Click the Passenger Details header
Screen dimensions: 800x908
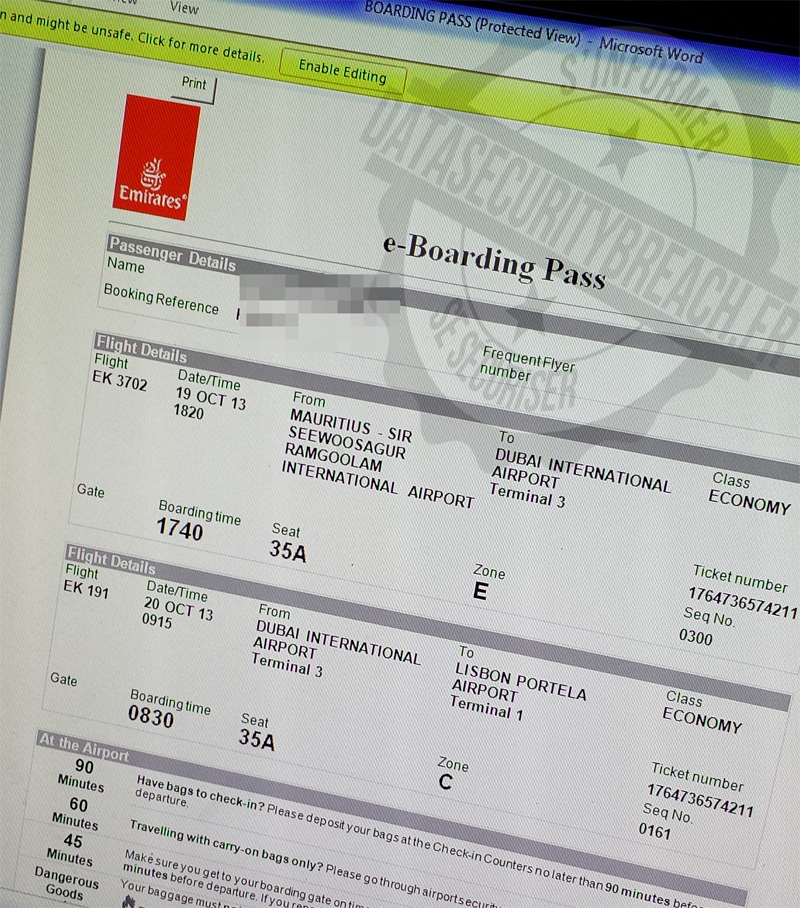pyautogui.click(x=173, y=254)
